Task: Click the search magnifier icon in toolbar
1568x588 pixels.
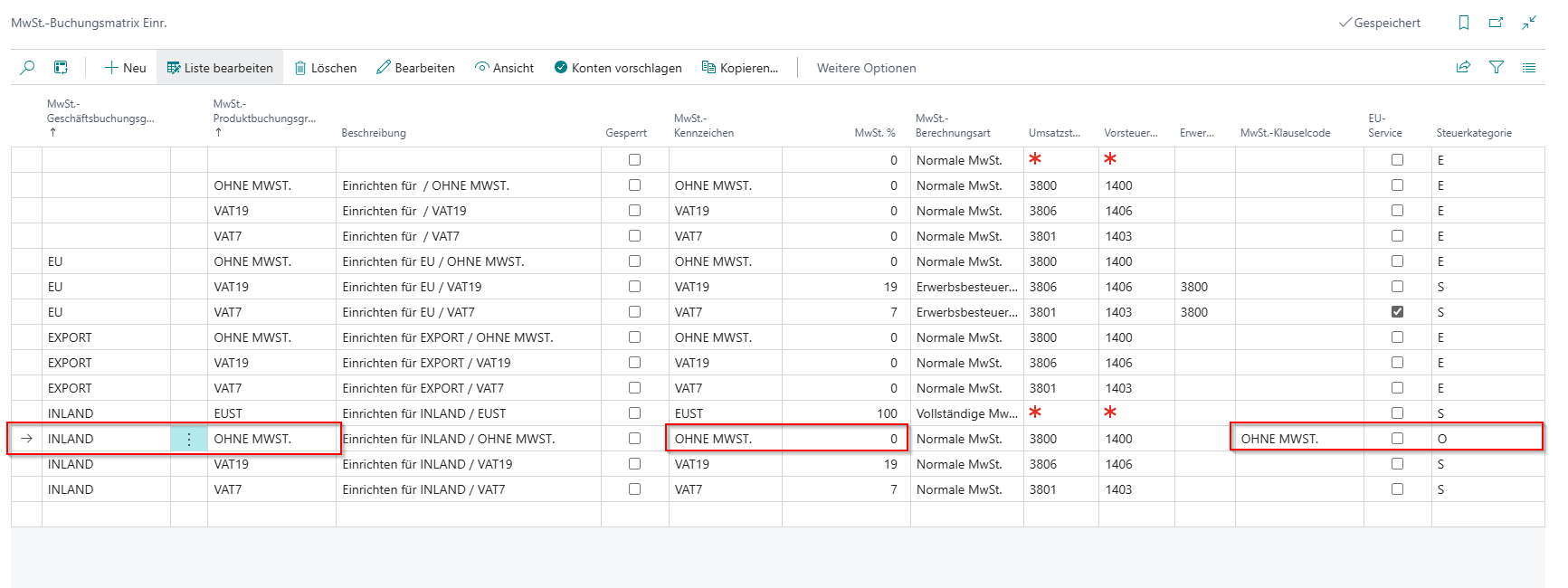Action: click(x=27, y=68)
